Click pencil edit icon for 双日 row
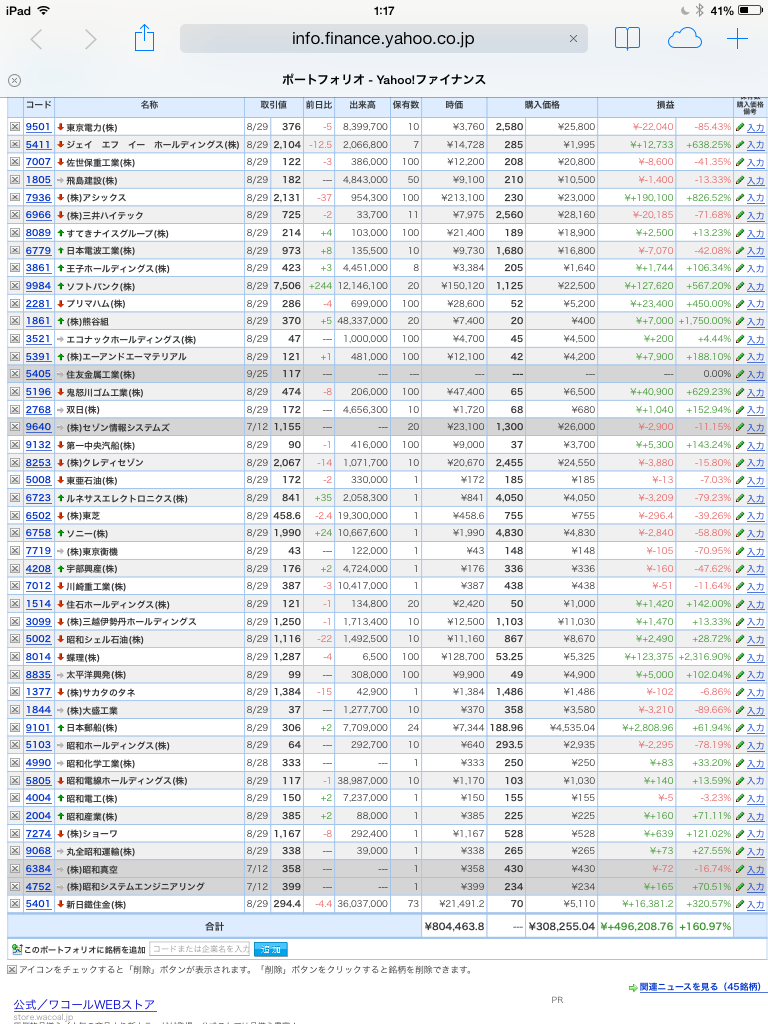Image resolution: width=768 pixels, height=1024 pixels. (740, 410)
